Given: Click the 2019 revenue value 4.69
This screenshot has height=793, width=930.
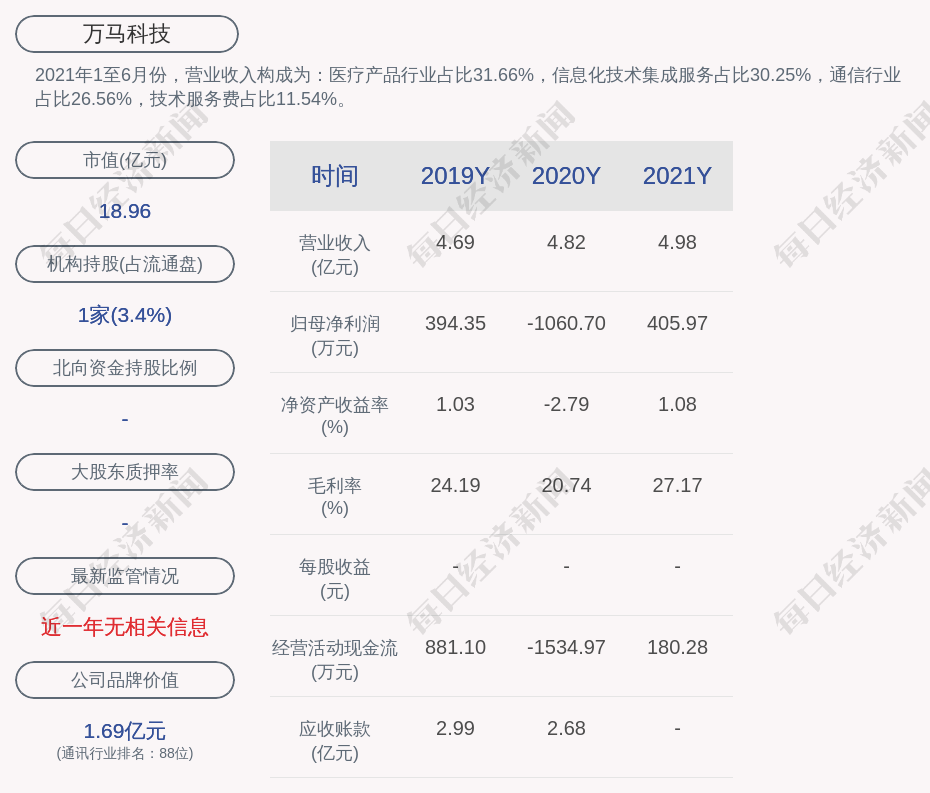Looking at the screenshot, I should coord(455,242).
